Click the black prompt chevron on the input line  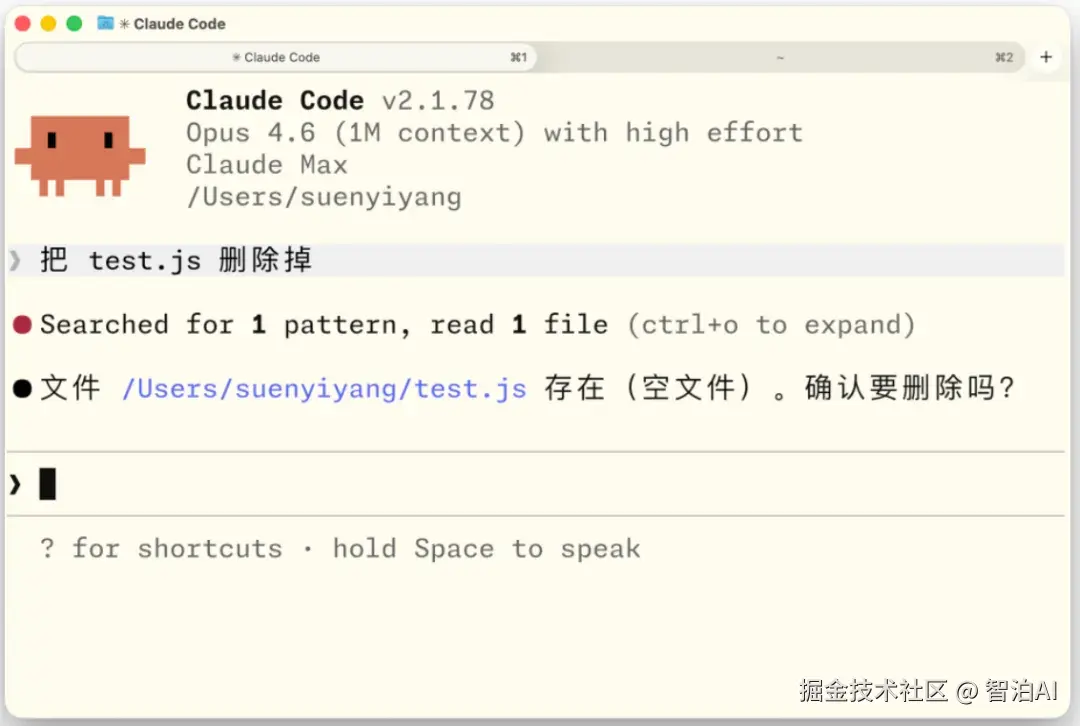pos(15,485)
